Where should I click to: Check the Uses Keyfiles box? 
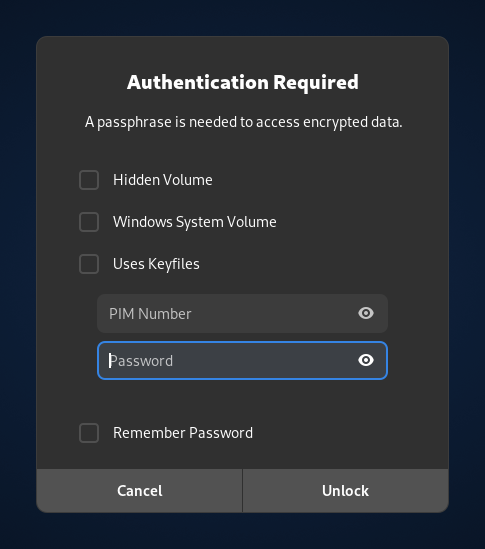click(x=89, y=264)
